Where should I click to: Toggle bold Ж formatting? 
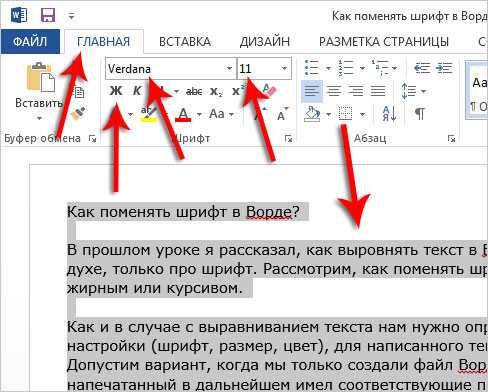click(x=116, y=91)
